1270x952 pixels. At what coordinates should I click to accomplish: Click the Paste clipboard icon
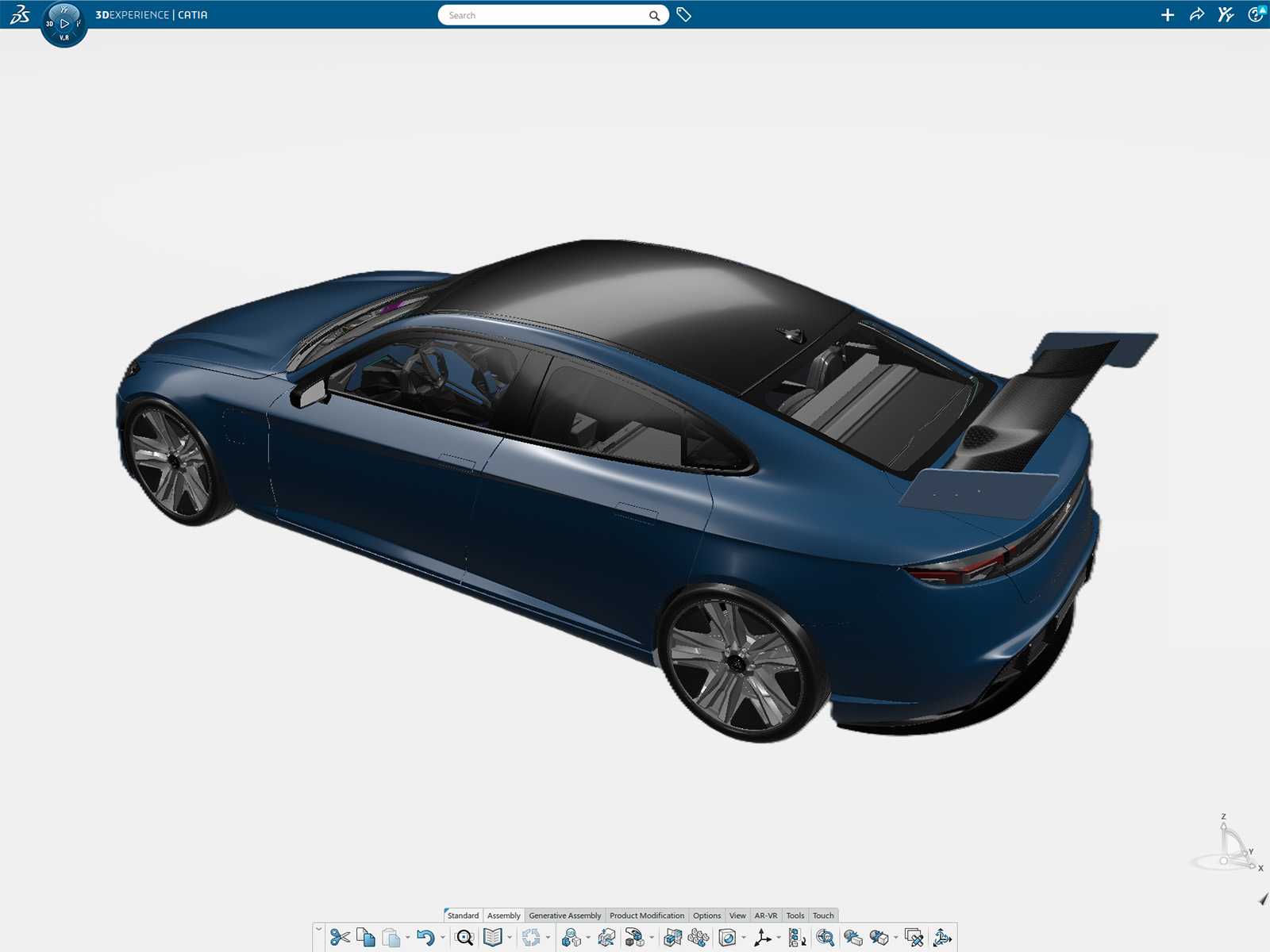click(x=391, y=938)
